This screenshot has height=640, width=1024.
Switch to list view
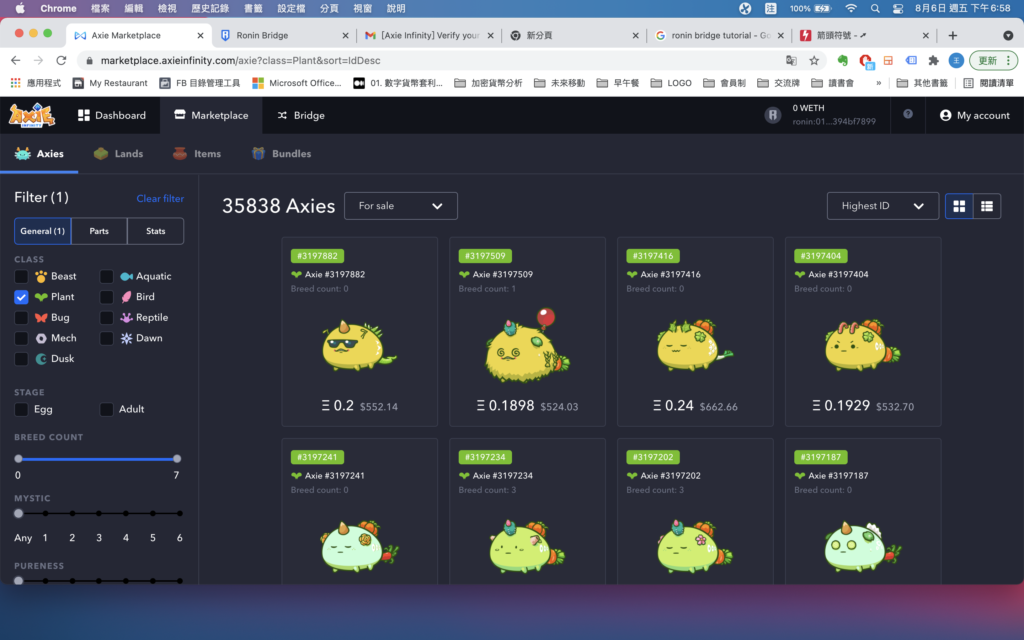tap(987, 206)
